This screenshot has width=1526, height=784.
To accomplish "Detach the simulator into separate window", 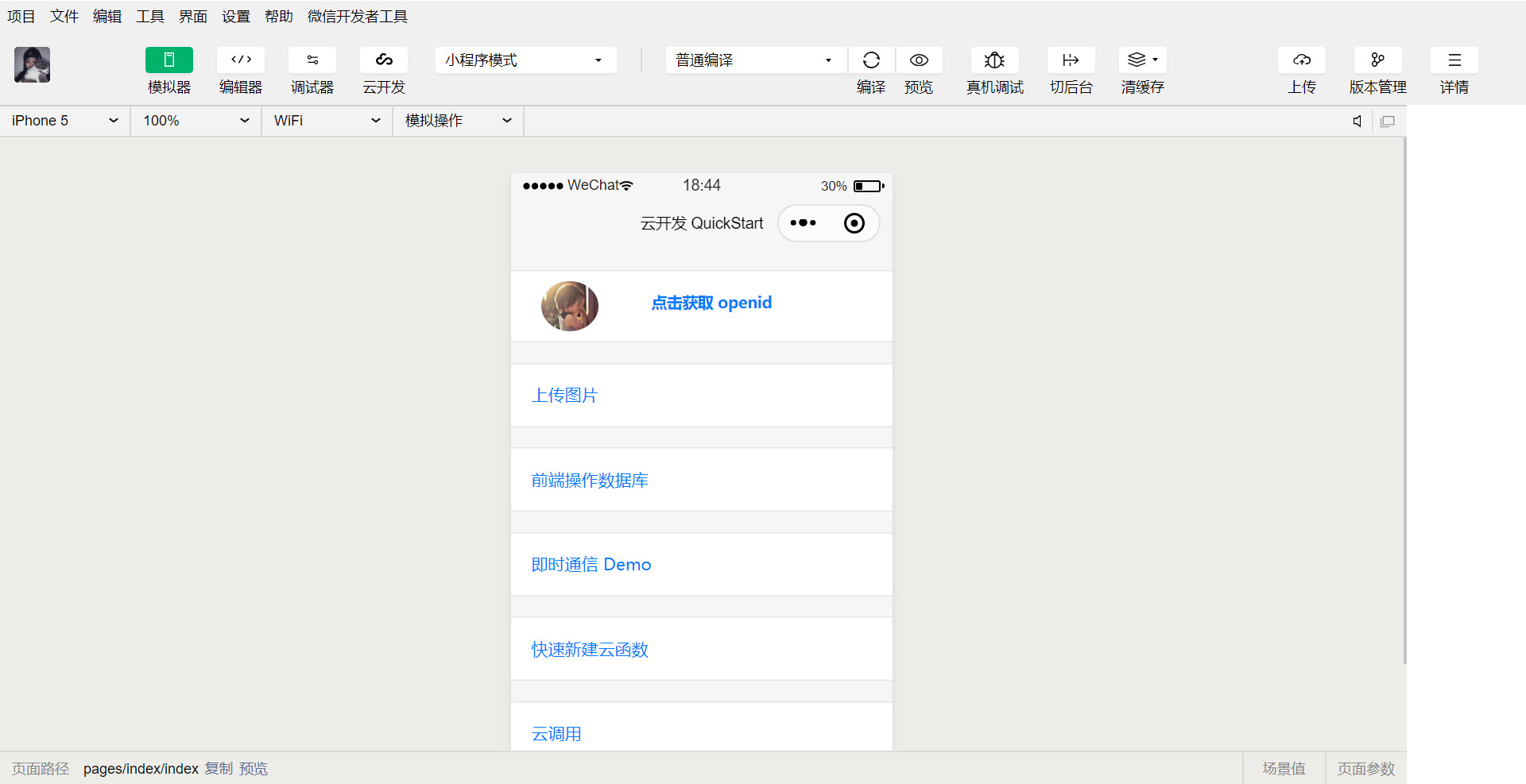I will [x=1388, y=121].
